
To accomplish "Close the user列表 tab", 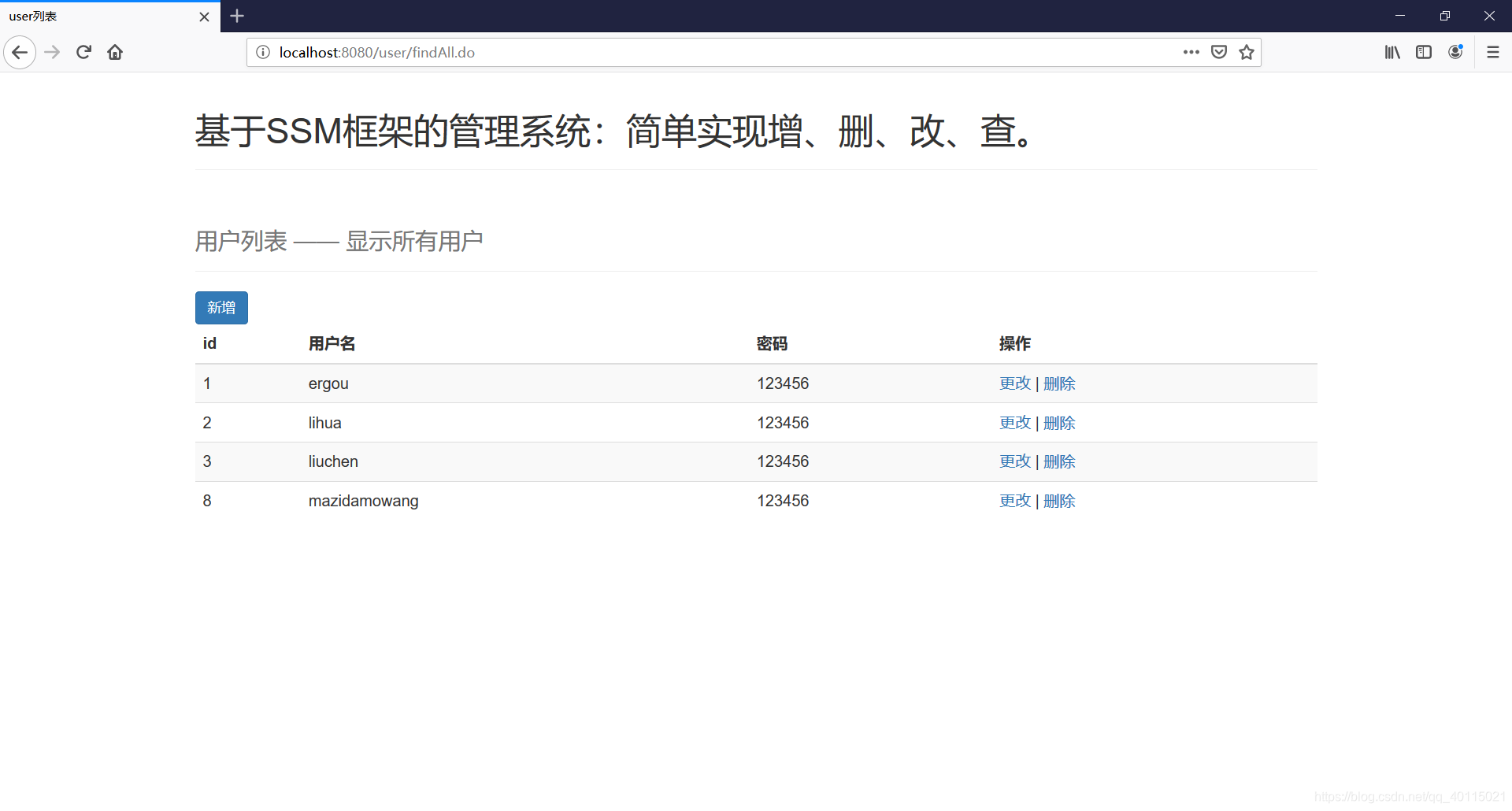I will pos(204,17).
